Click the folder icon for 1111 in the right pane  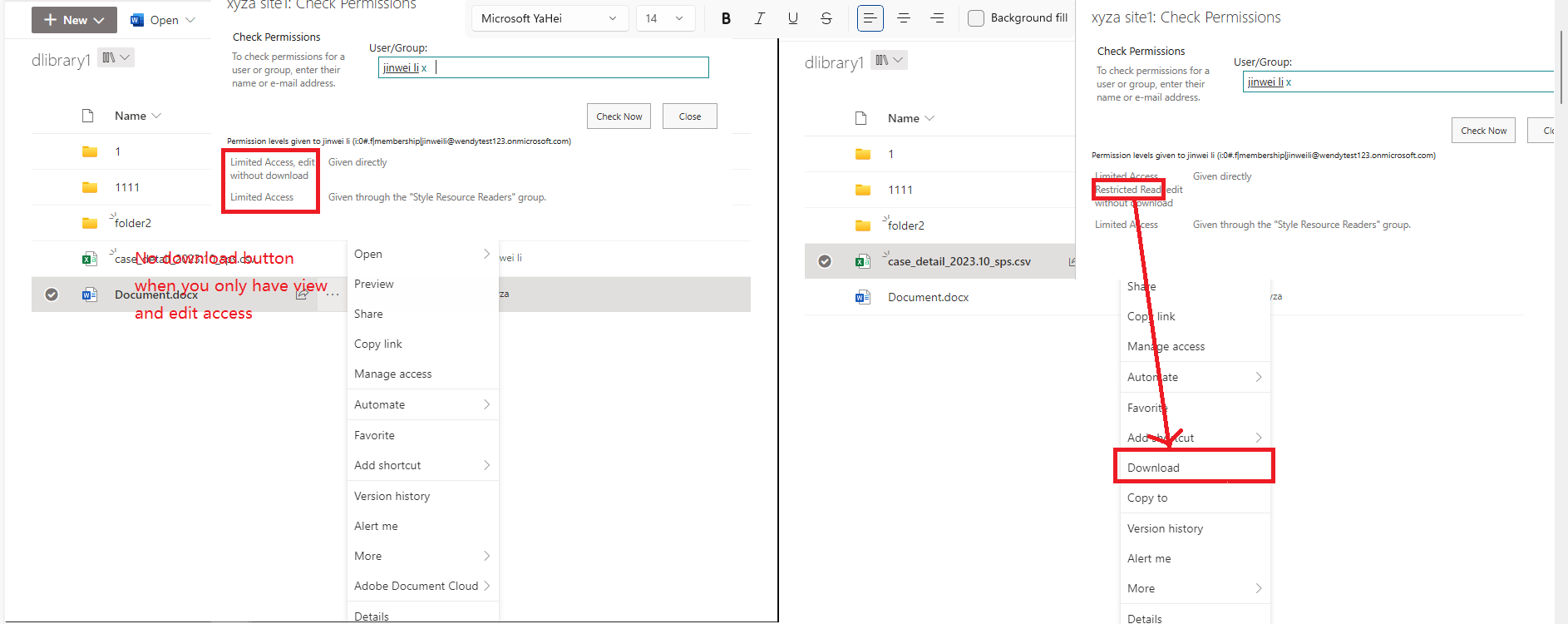[863, 190]
